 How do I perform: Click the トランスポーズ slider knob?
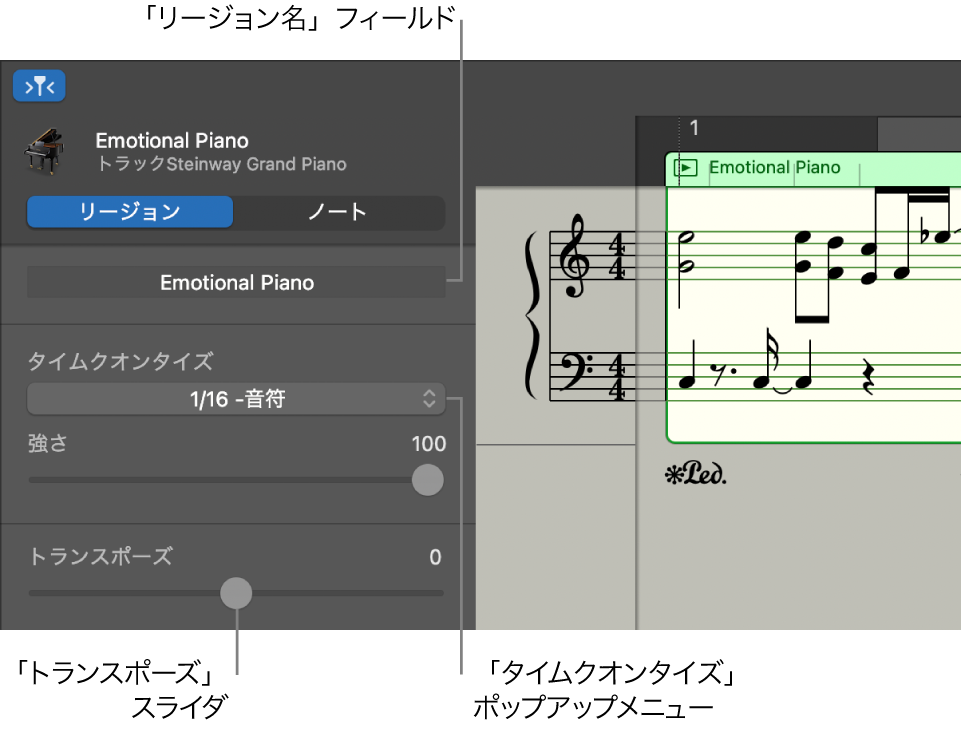[x=236, y=593]
